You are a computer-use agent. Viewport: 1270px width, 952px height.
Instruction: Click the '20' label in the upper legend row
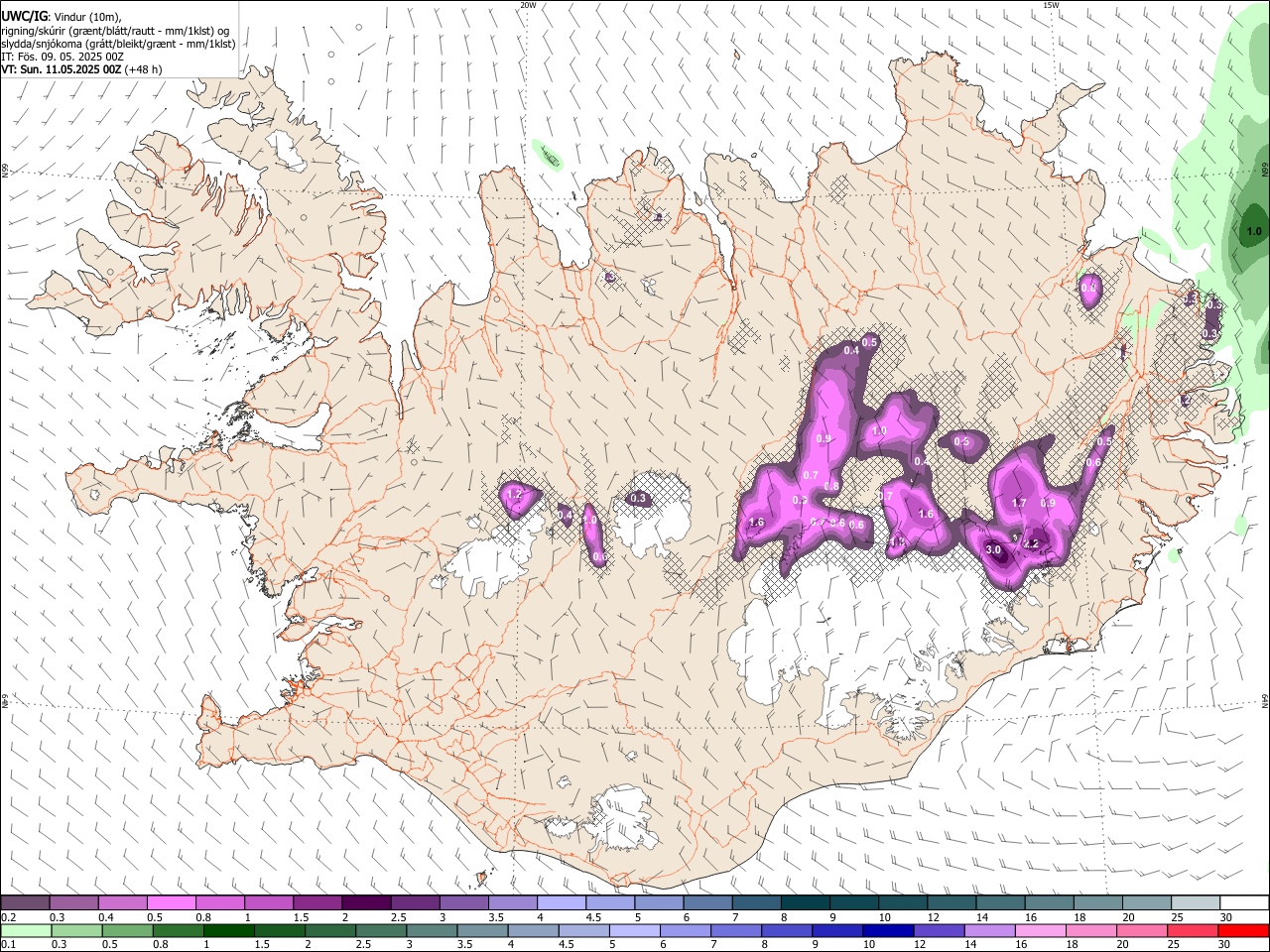[1129, 917]
